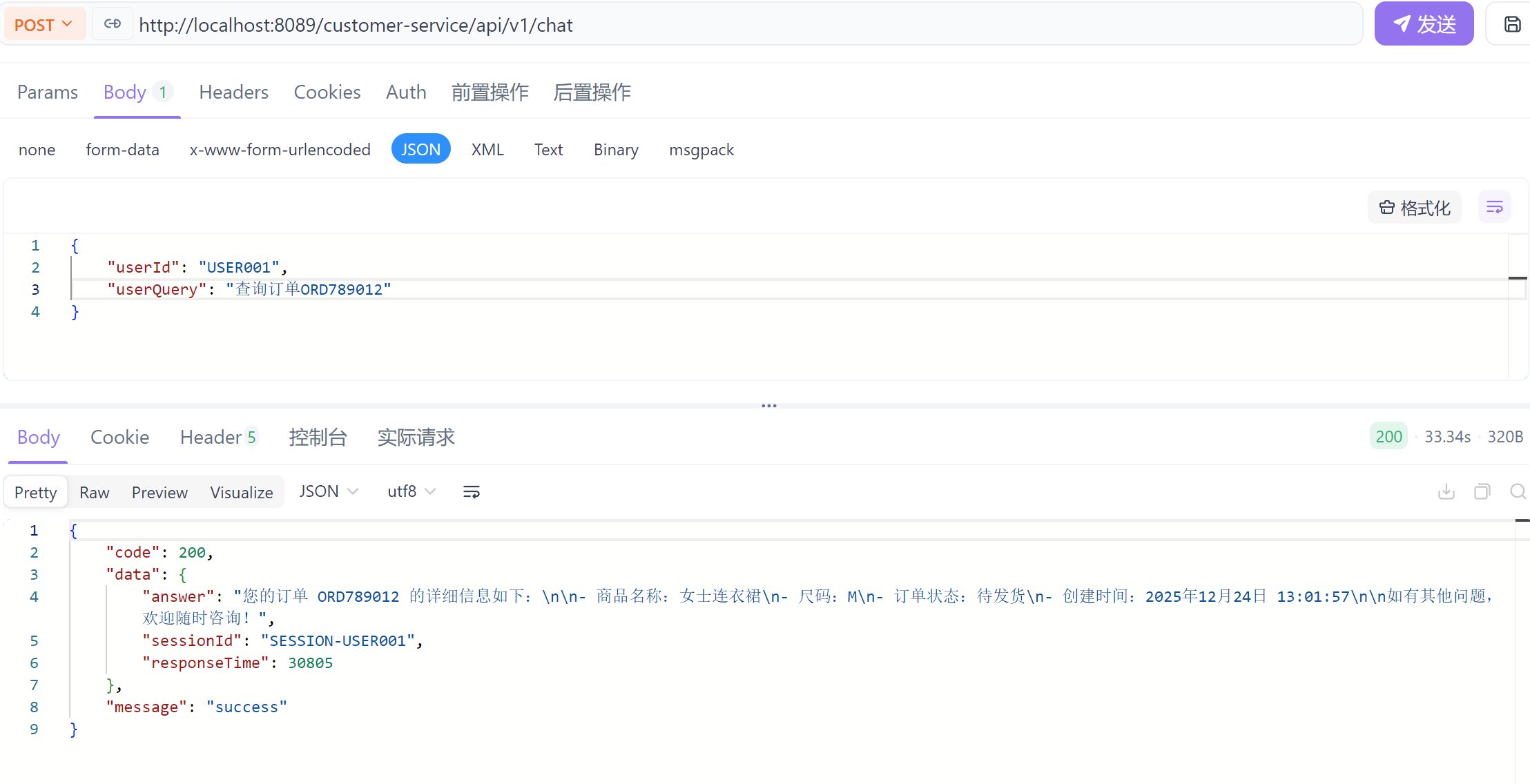Click the link icon beside URL

[x=113, y=24]
